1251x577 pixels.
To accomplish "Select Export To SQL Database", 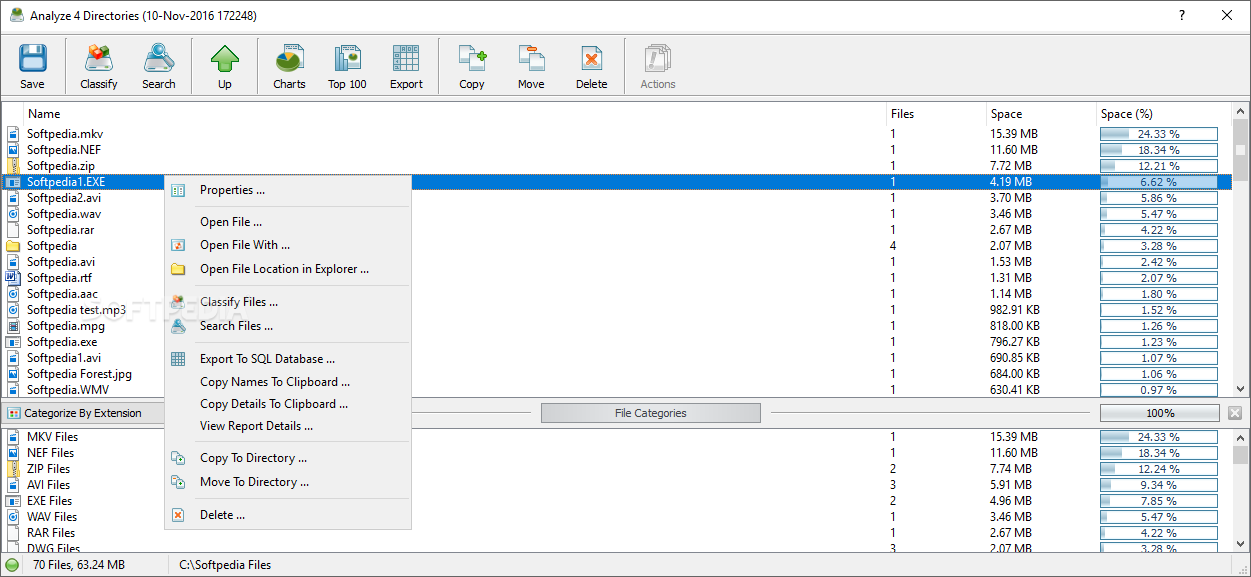I will coord(288,359).
